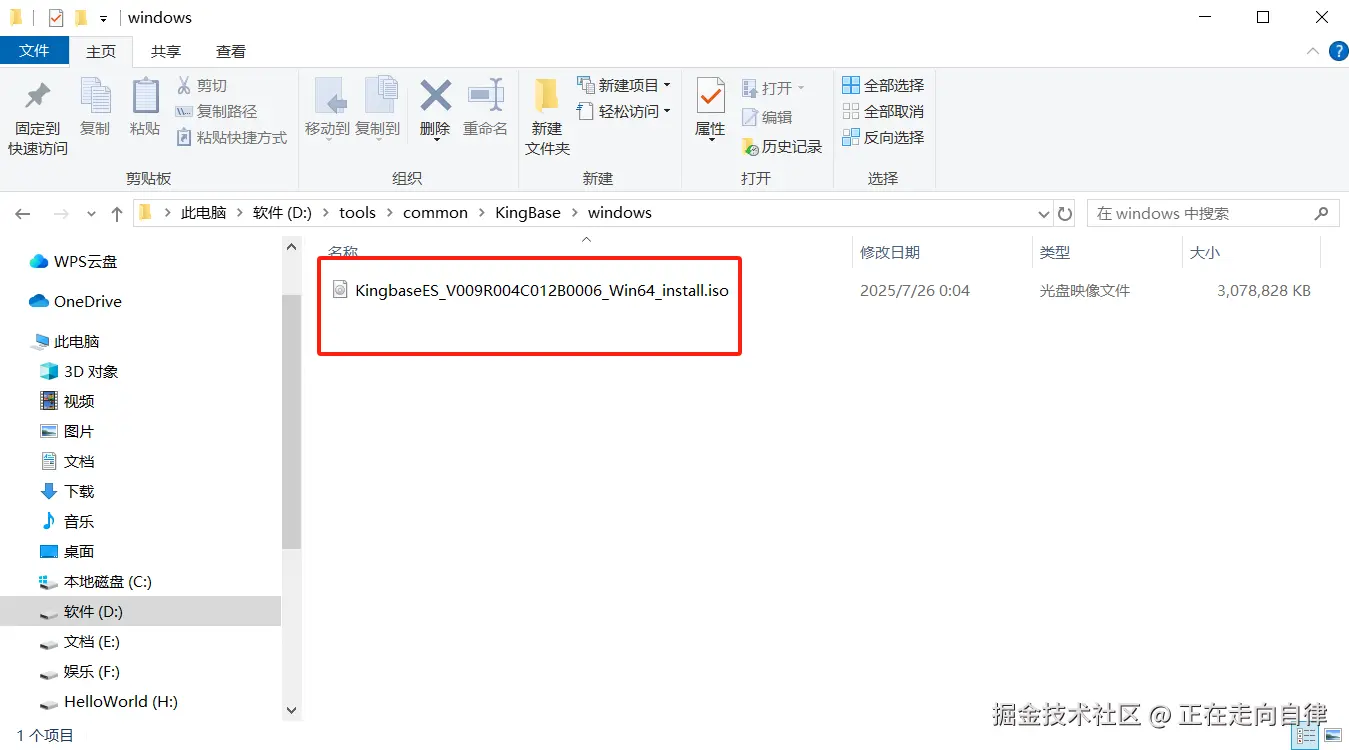The width and height of the screenshot is (1349, 750).
Task: Choose 粘贴快捷方式 paste shortcut
Action: point(232,138)
